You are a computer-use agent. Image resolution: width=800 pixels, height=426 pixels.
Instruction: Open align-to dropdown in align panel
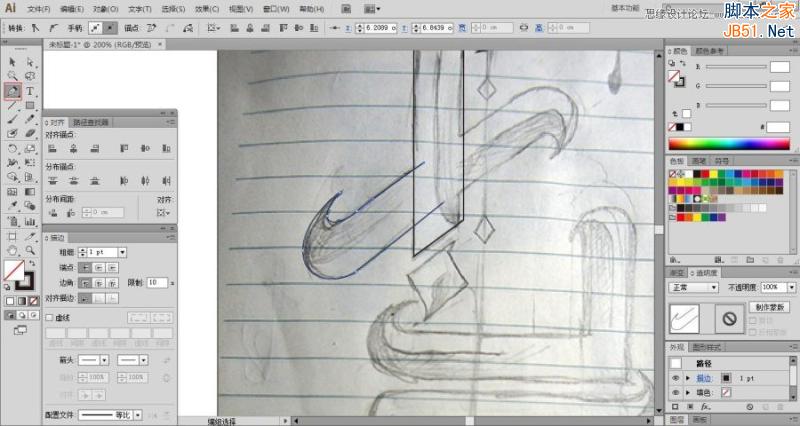coord(164,212)
